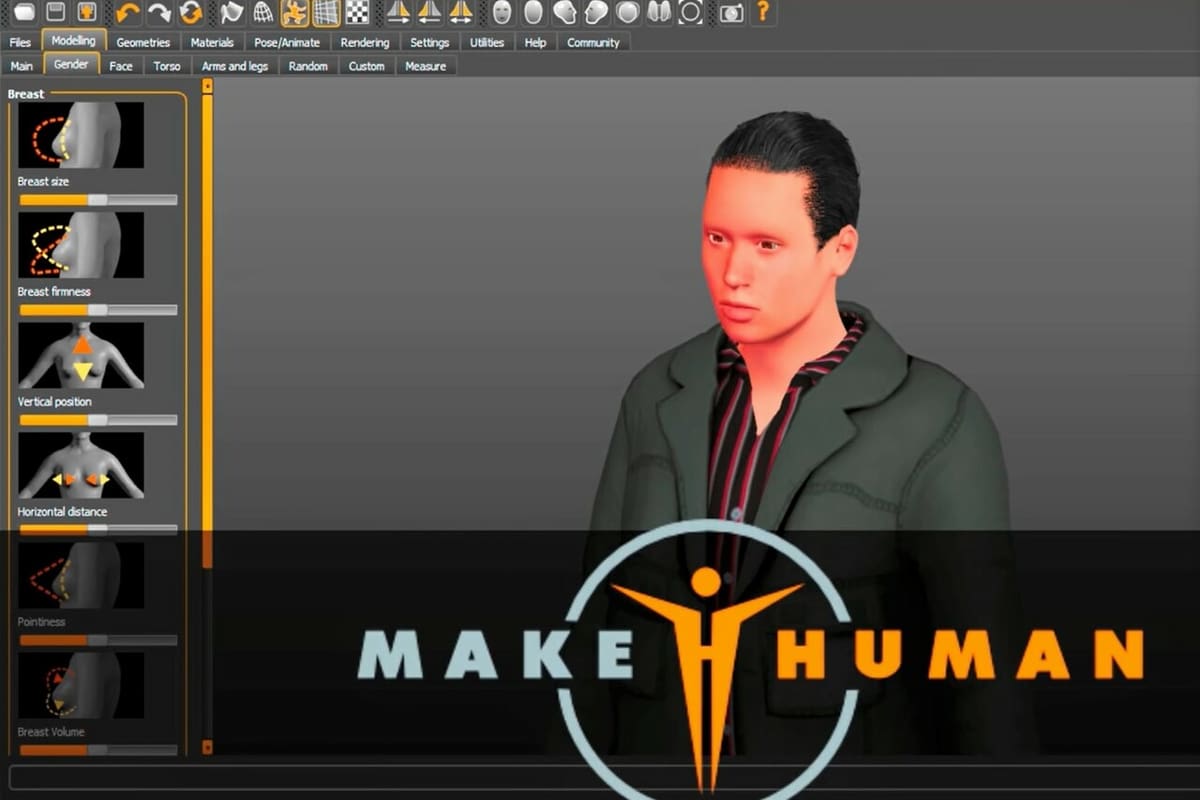Open the Random sub-tab
Viewport: 1200px width, 800px height.
308,66
